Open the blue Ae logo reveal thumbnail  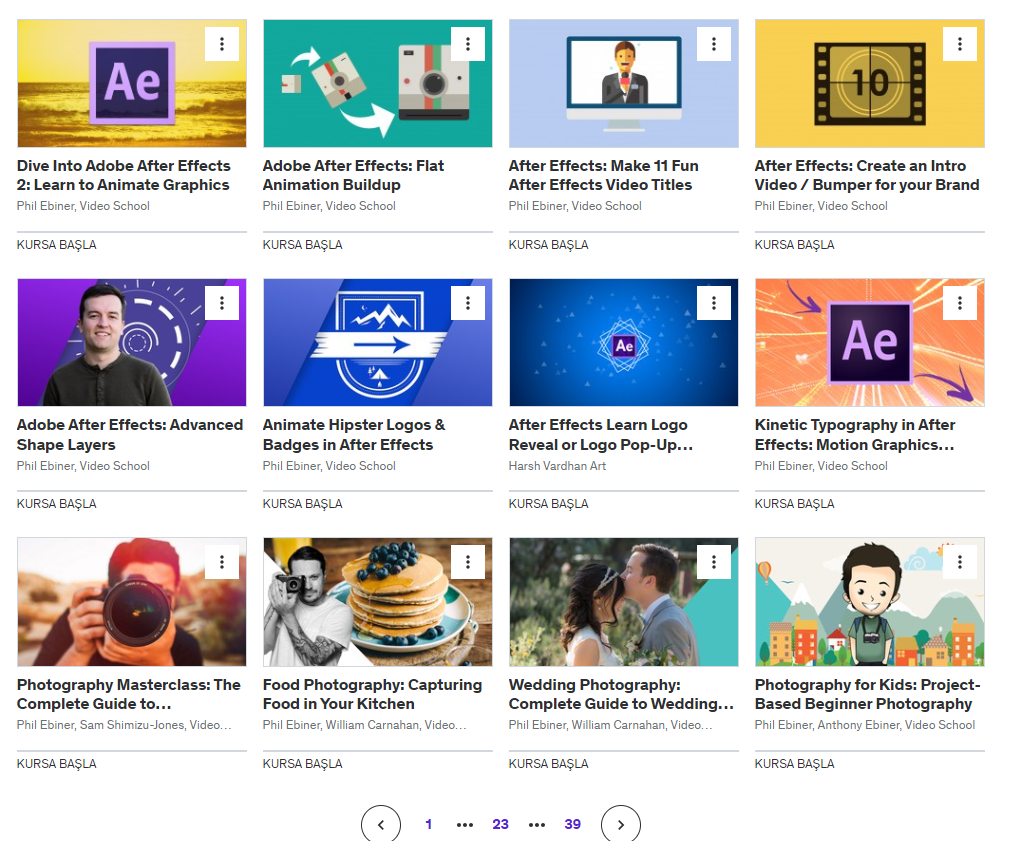click(624, 342)
